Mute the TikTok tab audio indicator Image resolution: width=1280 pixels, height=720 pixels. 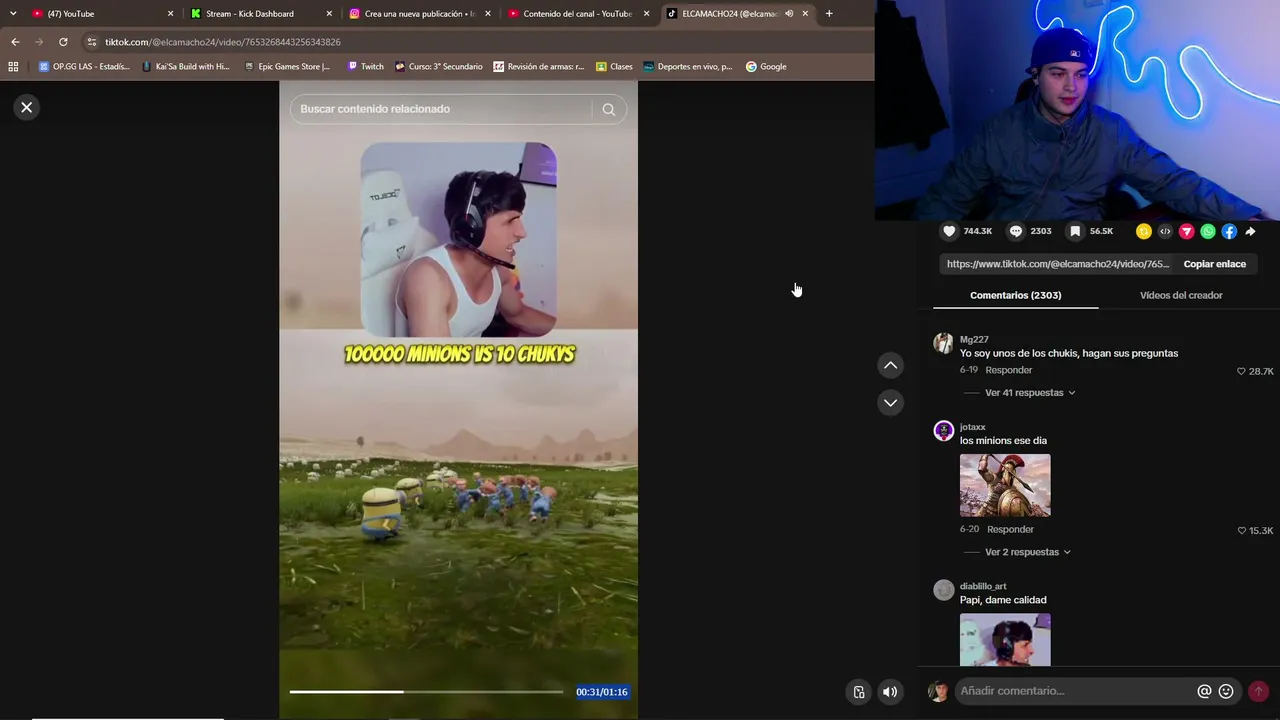789,14
